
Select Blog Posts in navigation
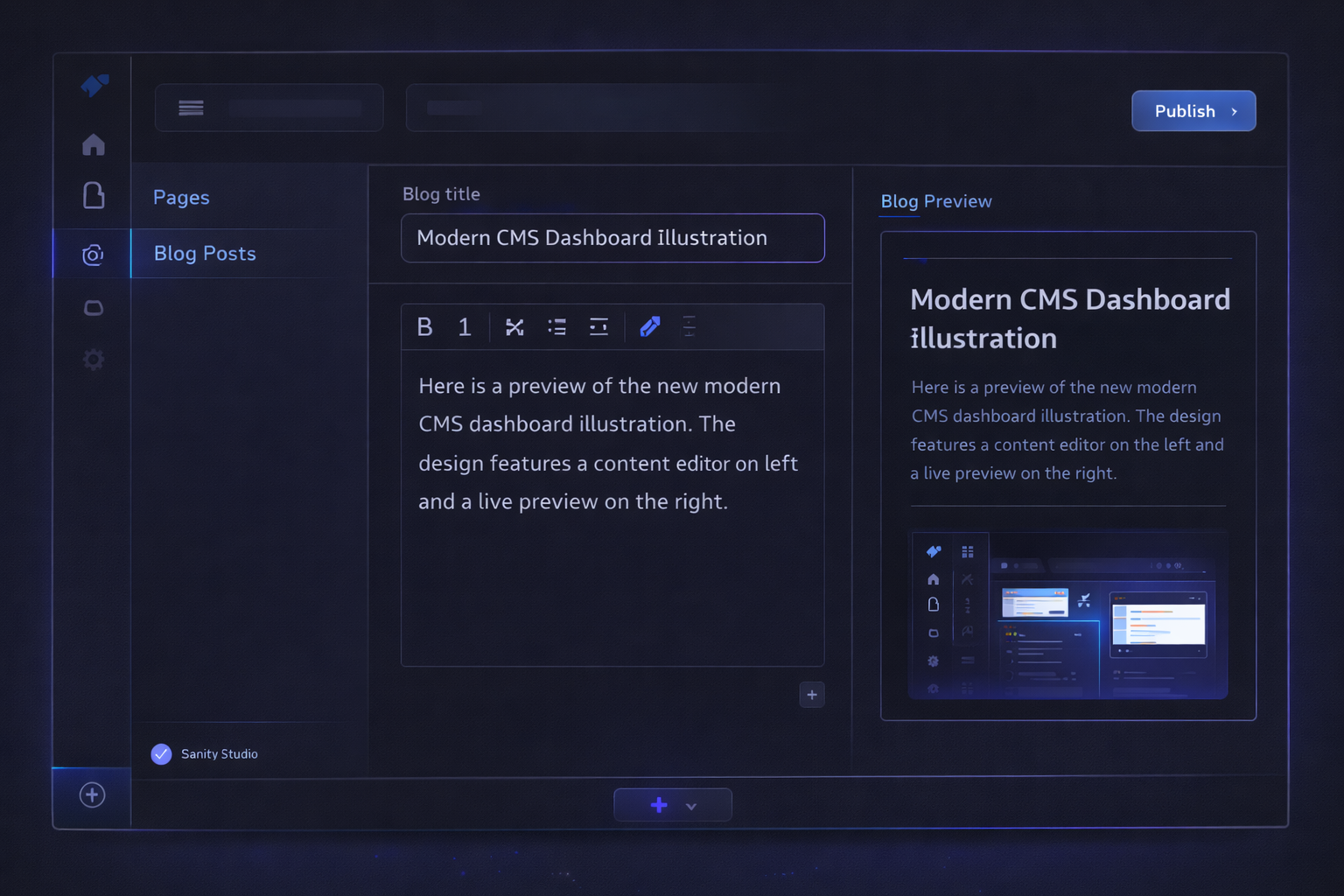(205, 254)
